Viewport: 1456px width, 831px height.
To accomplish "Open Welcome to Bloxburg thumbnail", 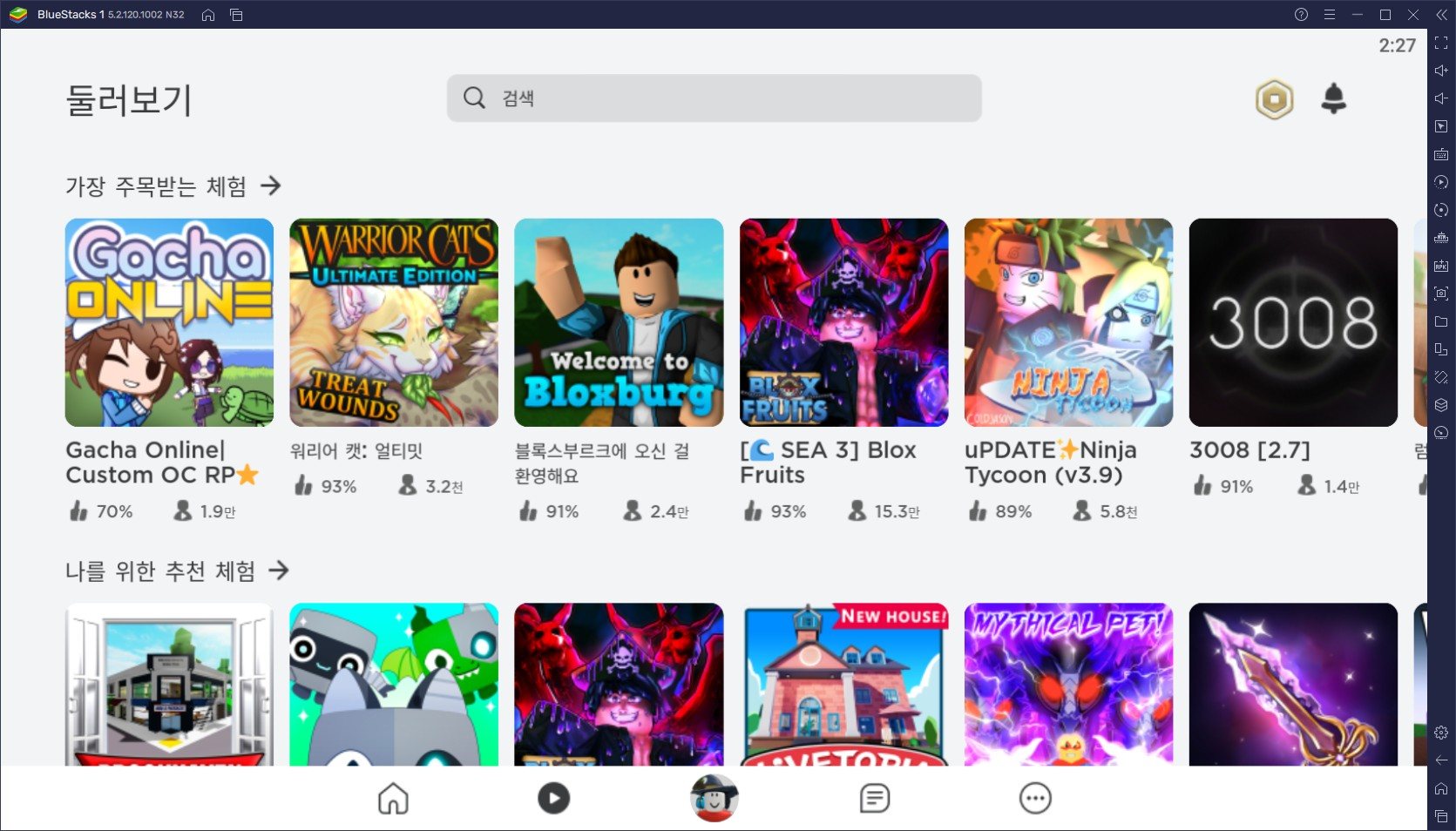I will point(619,322).
